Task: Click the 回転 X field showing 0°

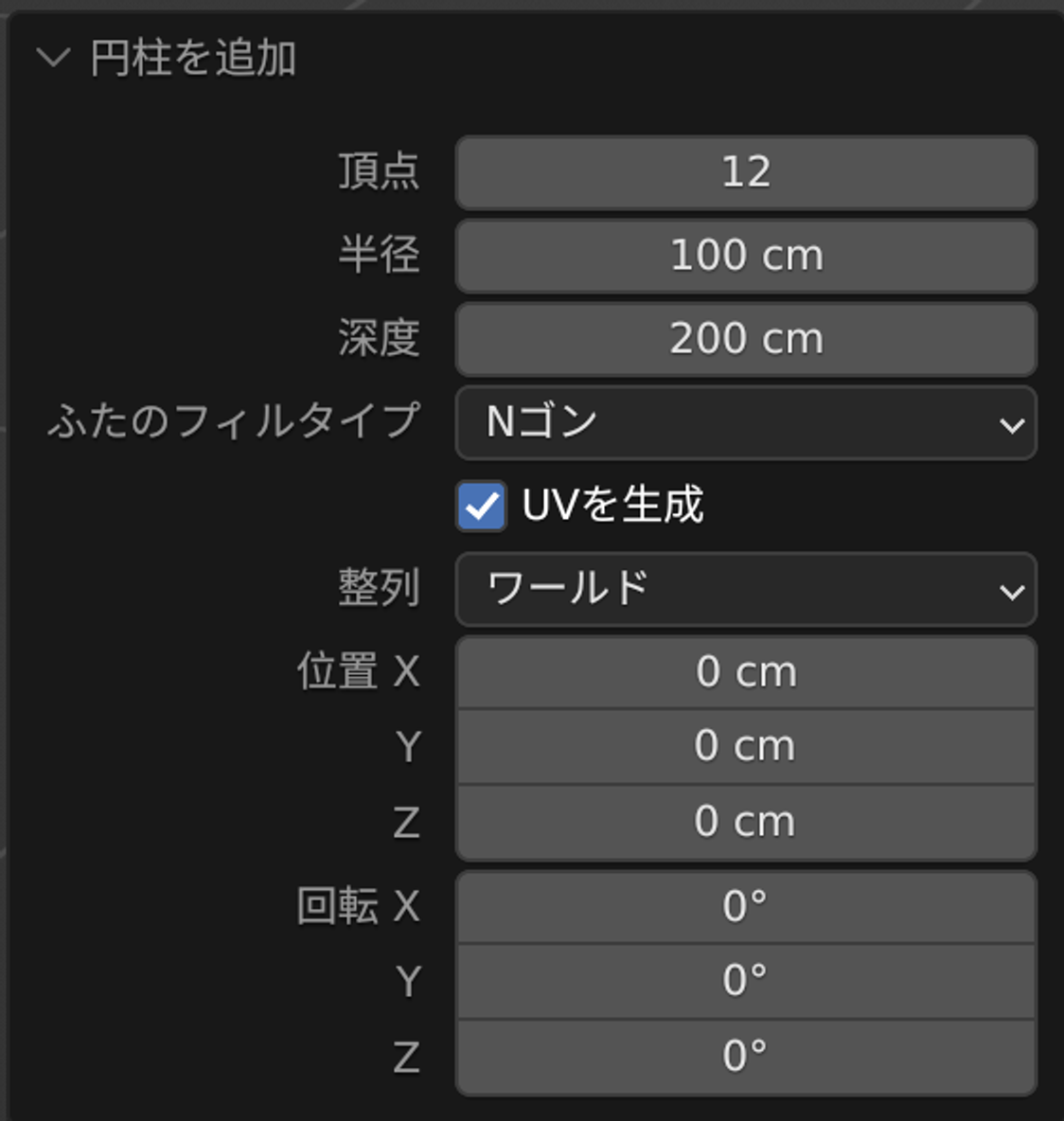Action: (746, 906)
